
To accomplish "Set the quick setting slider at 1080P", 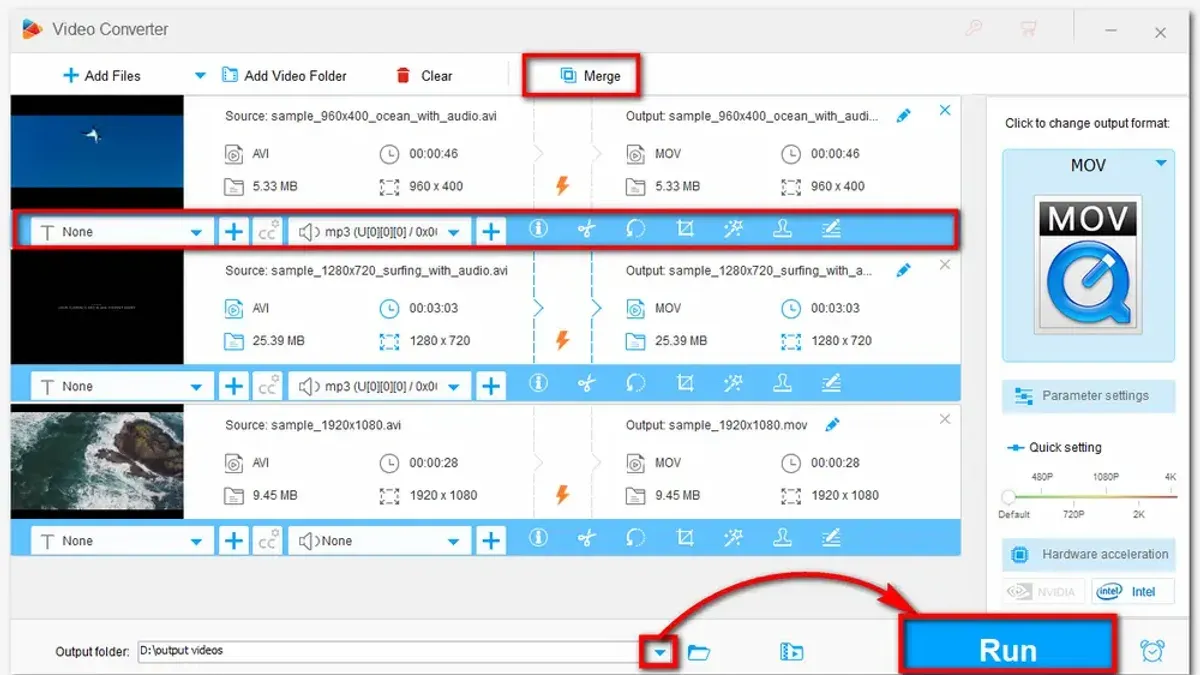I will click(x=1105, y=496).
